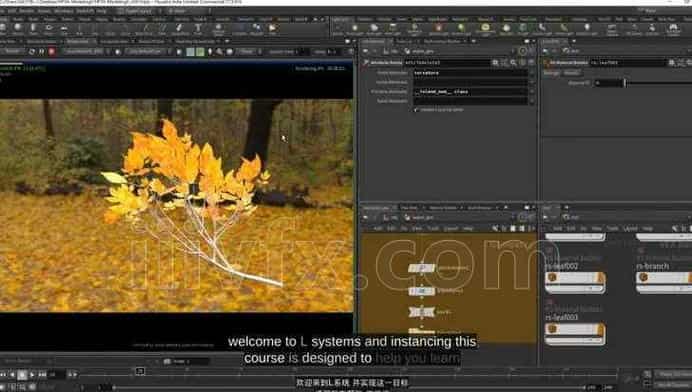The image size is (692, 392).
Task: Select the rs-leaf003 material node
Action: 575,333
